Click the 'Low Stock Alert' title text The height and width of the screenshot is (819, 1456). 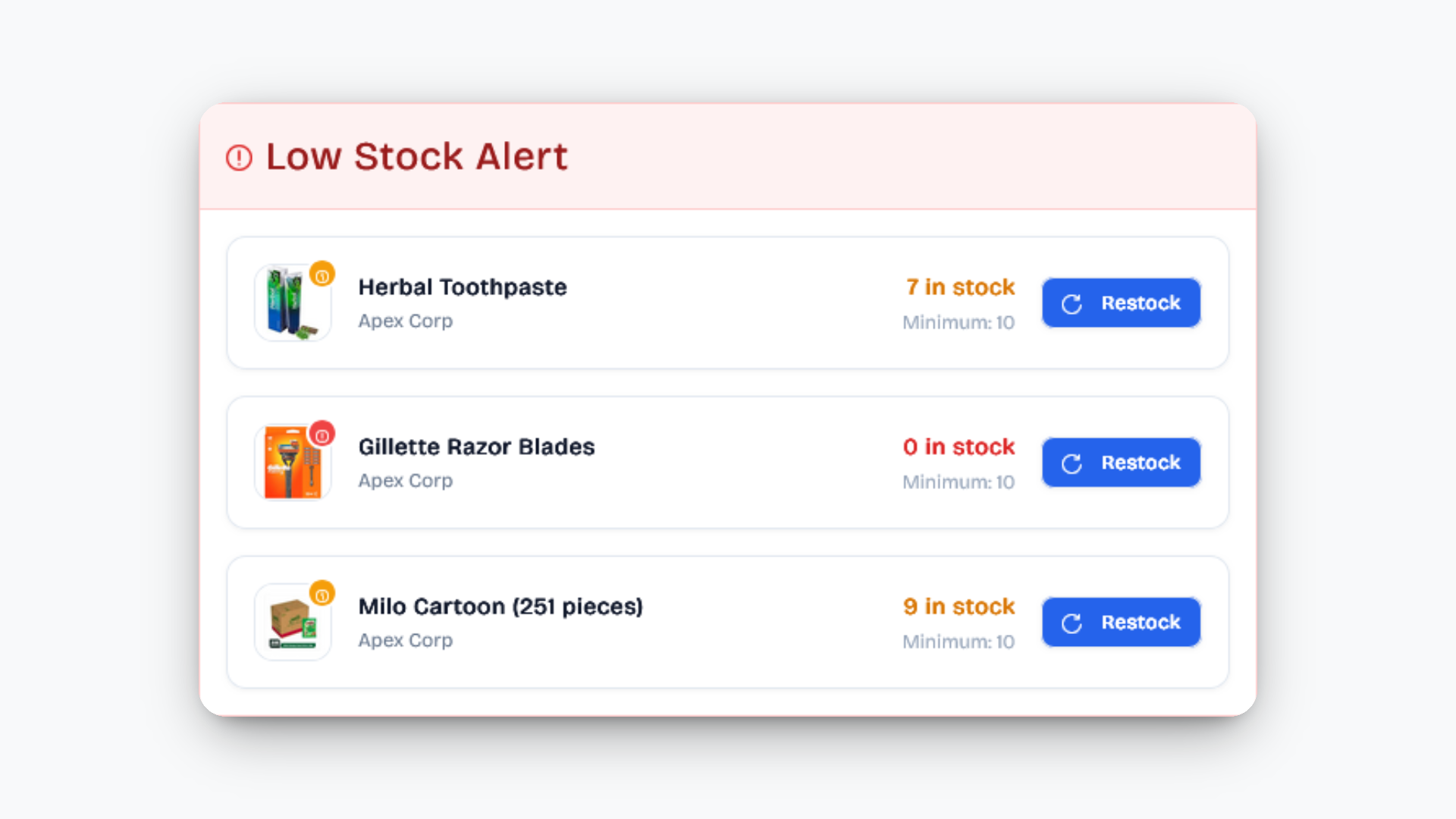click(x=416, y=156)
